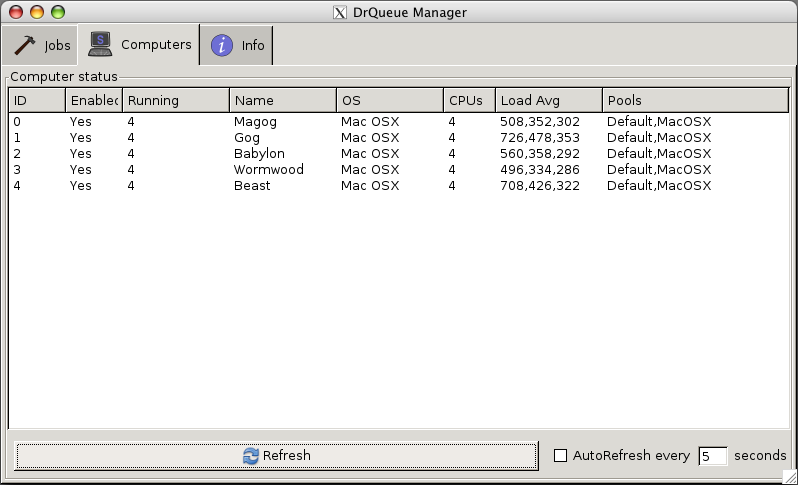Sort by the CPUs column header

tap(469, 100)
